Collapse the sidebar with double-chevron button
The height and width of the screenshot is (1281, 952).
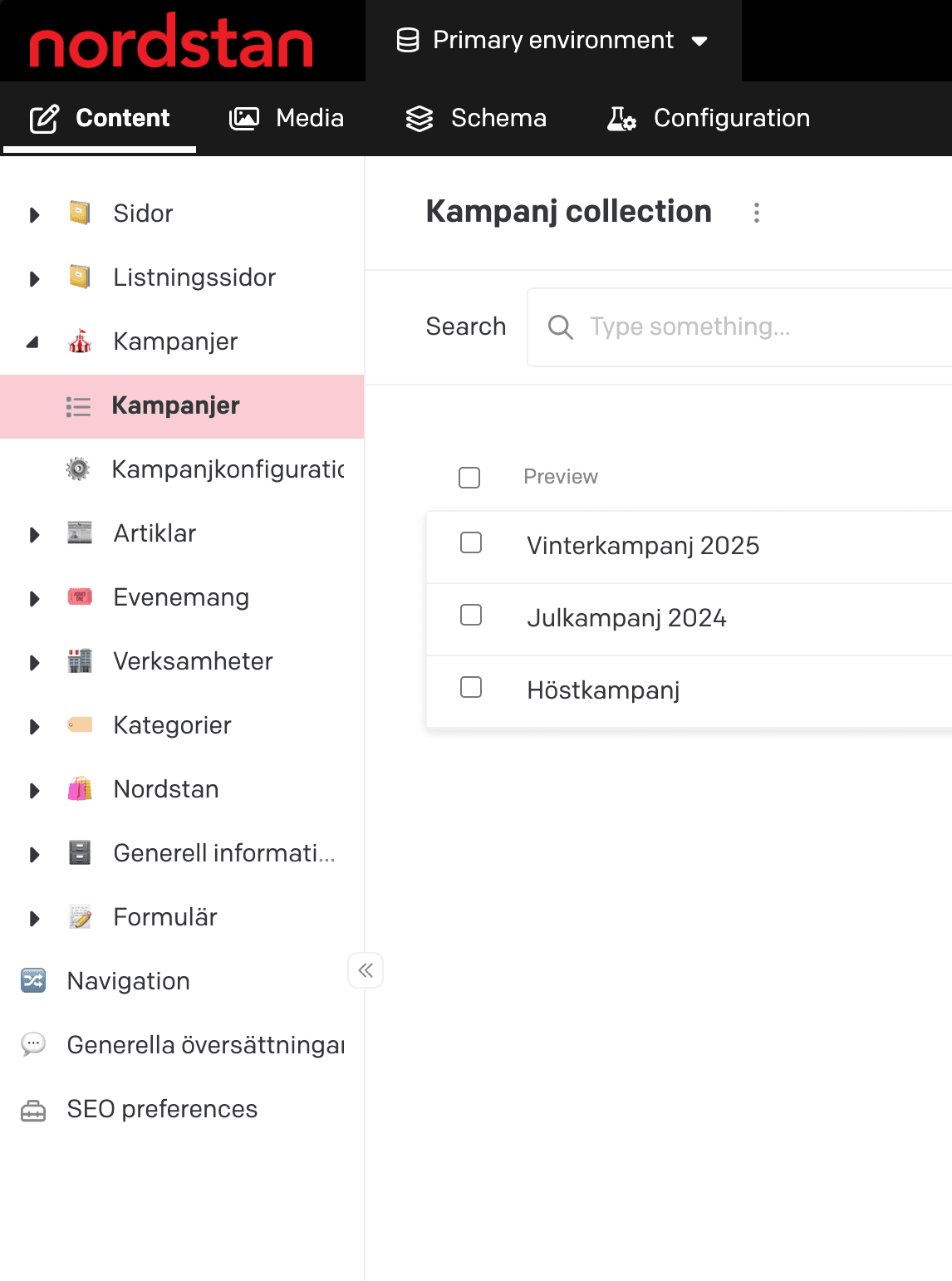(x=366, y=970)
